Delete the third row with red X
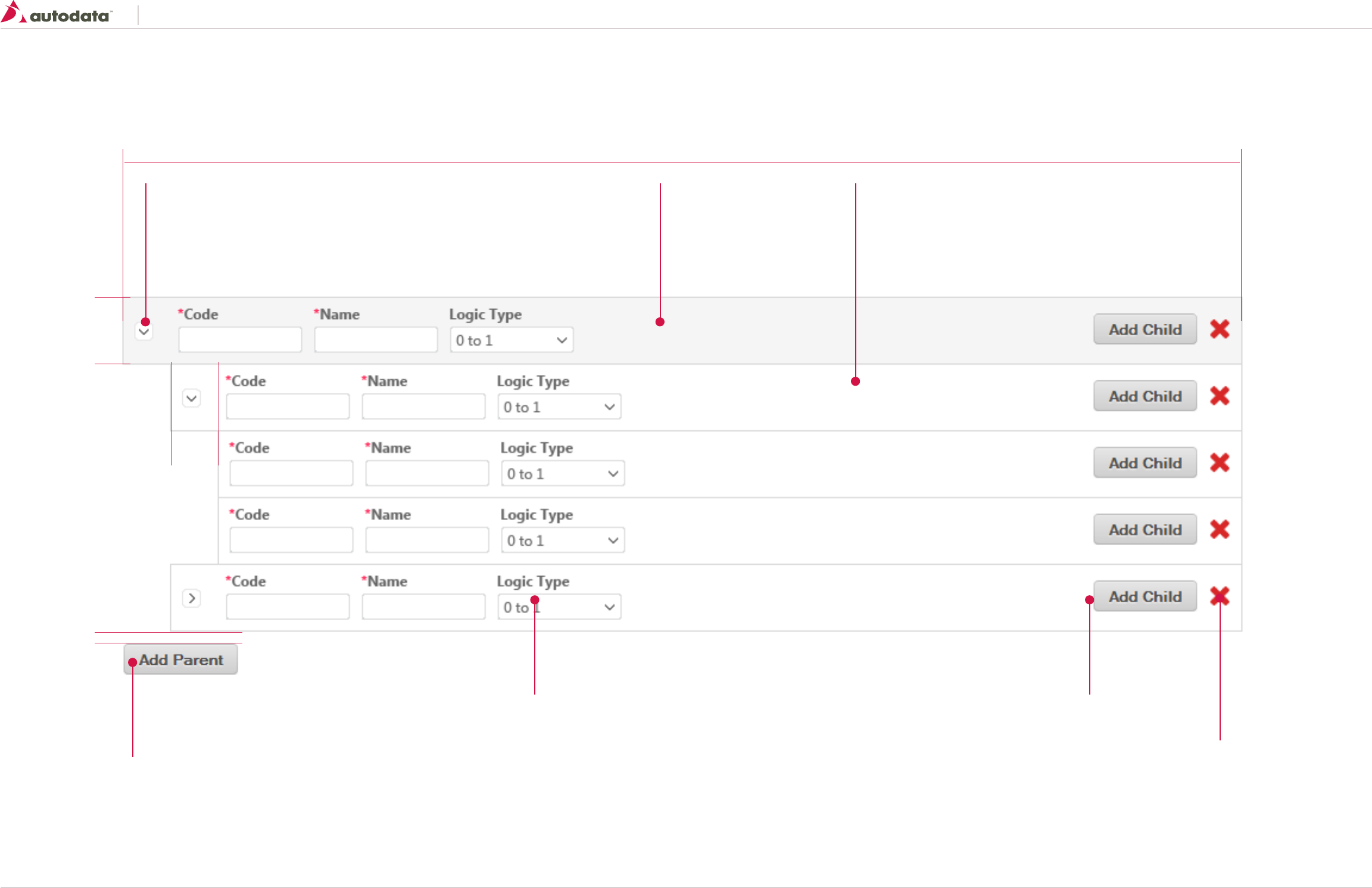1372x888 pixels. pos(1220,462)
